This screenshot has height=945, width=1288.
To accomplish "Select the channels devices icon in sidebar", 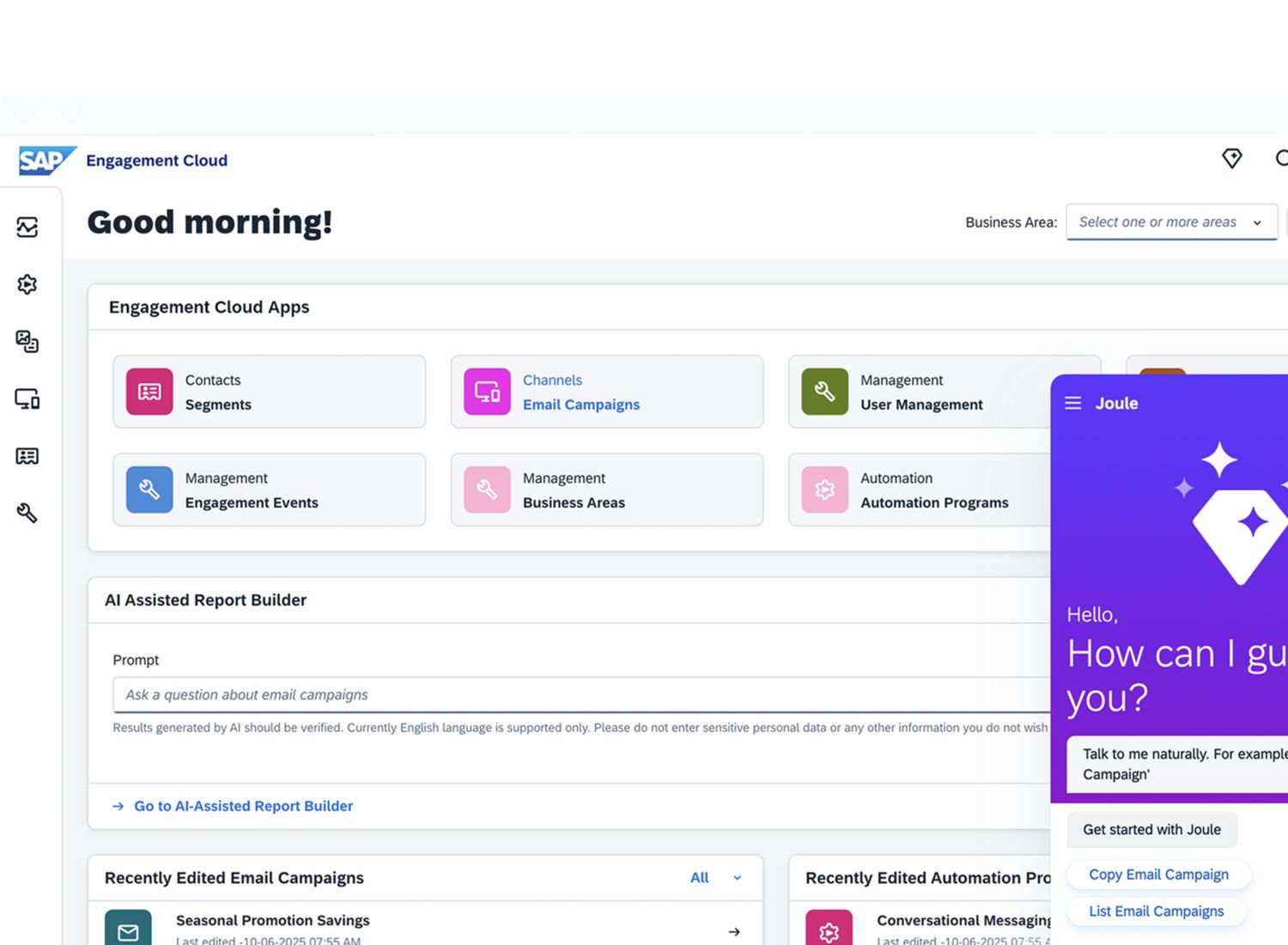I will pos(27,399).
